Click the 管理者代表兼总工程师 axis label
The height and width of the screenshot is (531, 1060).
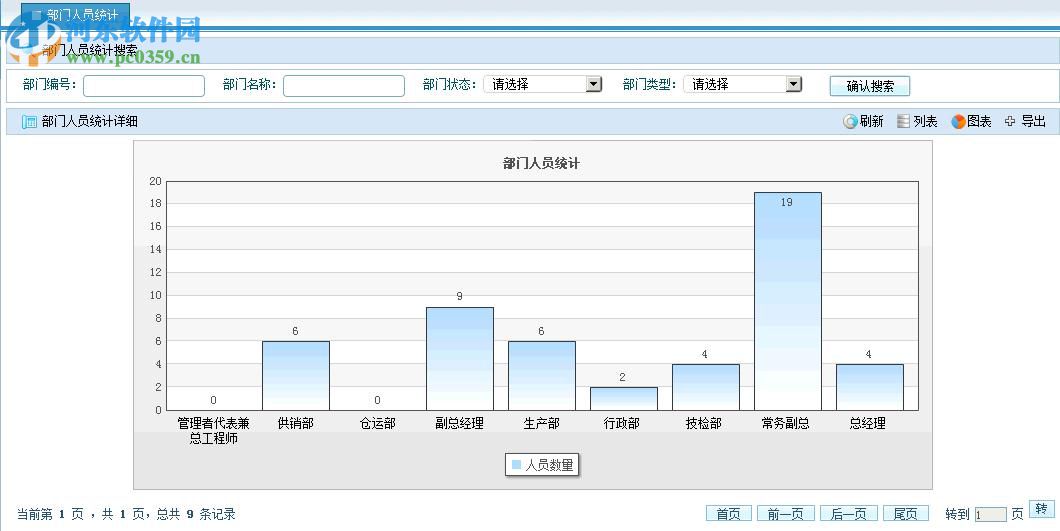click(214, 431)
